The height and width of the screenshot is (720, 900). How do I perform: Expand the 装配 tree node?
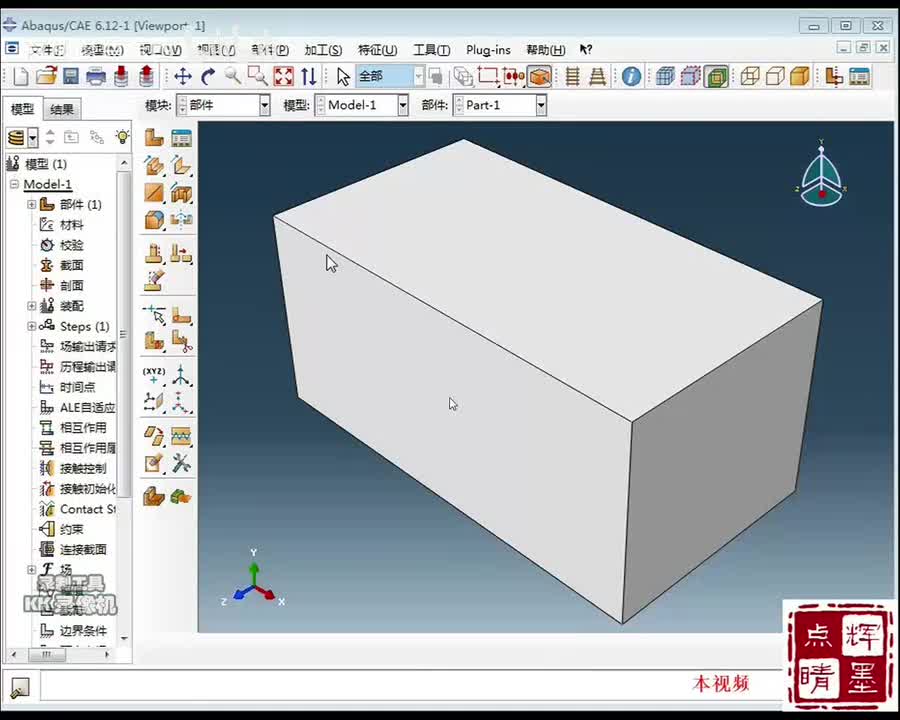[32, 306]
